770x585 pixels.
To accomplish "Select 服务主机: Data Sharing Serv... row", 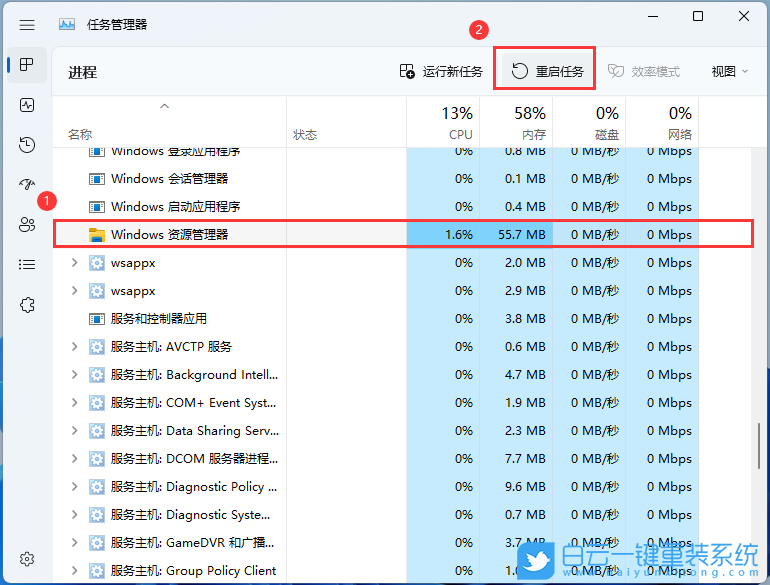I will [403, 431].
